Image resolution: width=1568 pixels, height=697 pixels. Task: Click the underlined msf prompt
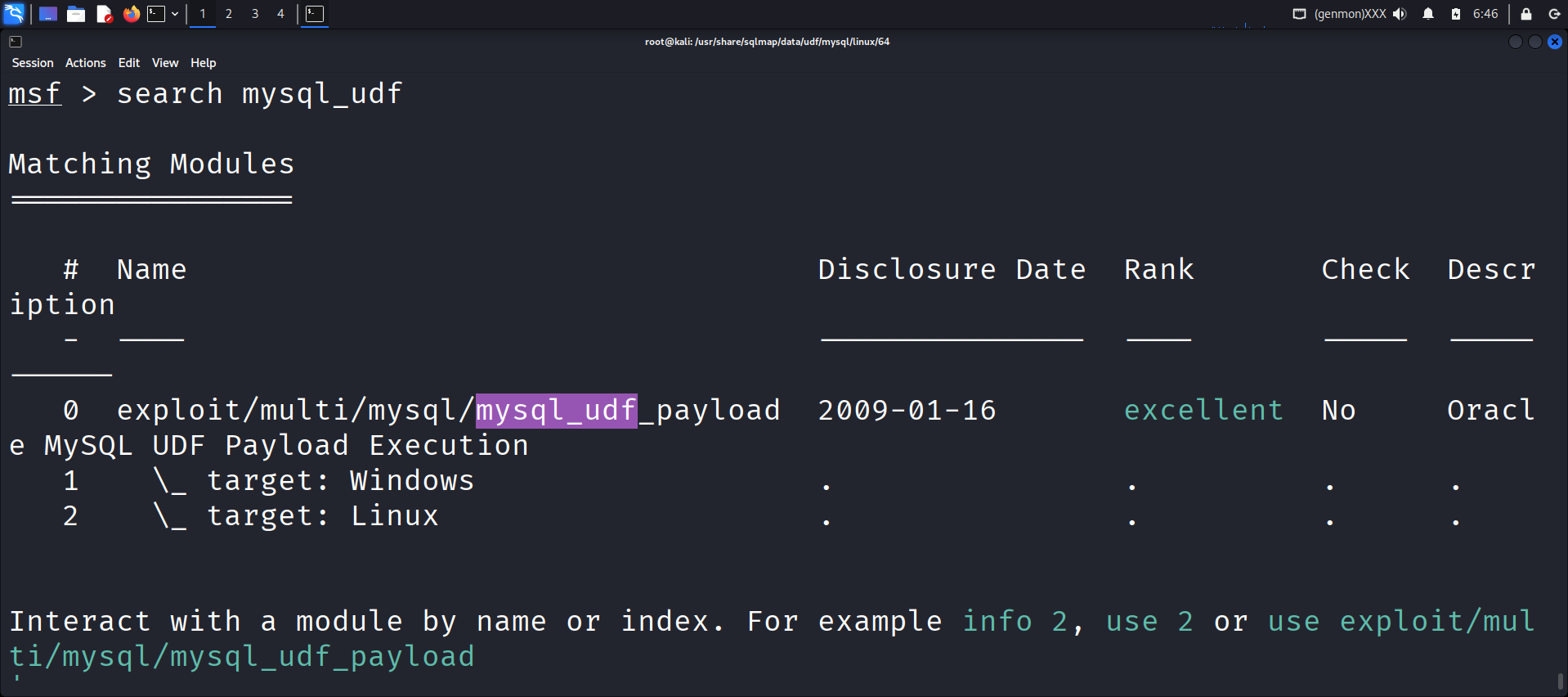click(34, 93)
